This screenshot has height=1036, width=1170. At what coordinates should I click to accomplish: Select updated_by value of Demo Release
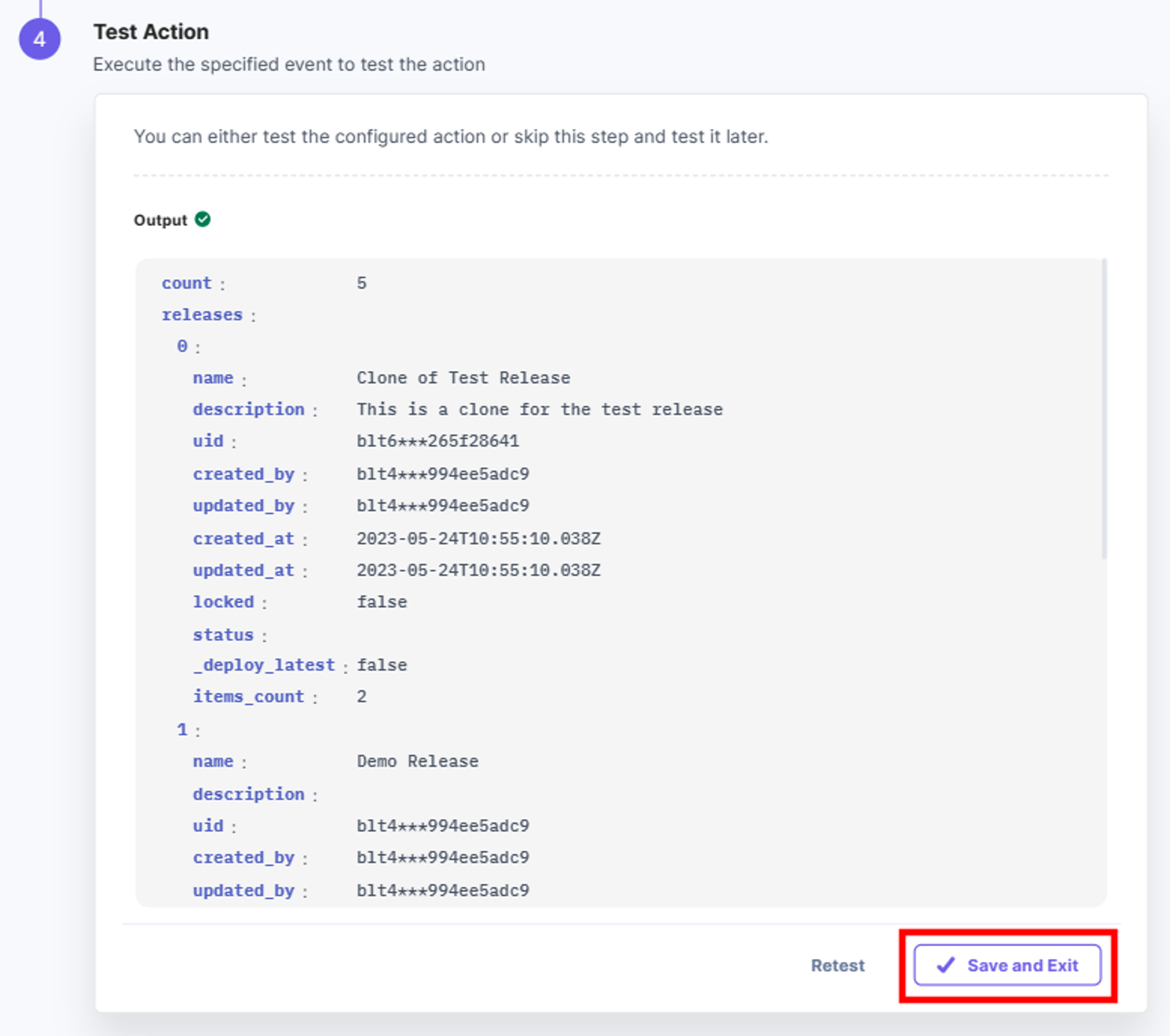point(443,891)
